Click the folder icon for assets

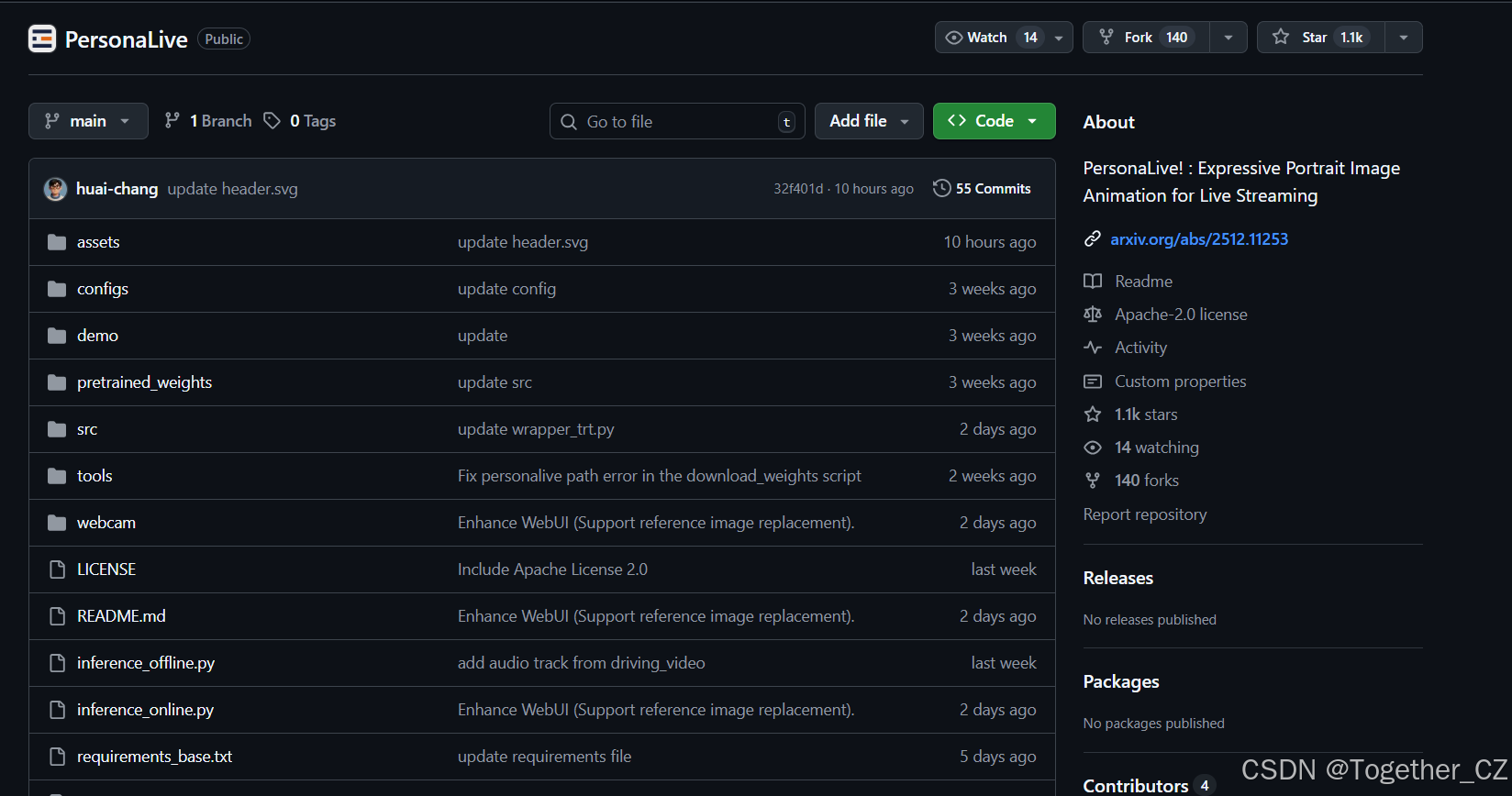57,242
